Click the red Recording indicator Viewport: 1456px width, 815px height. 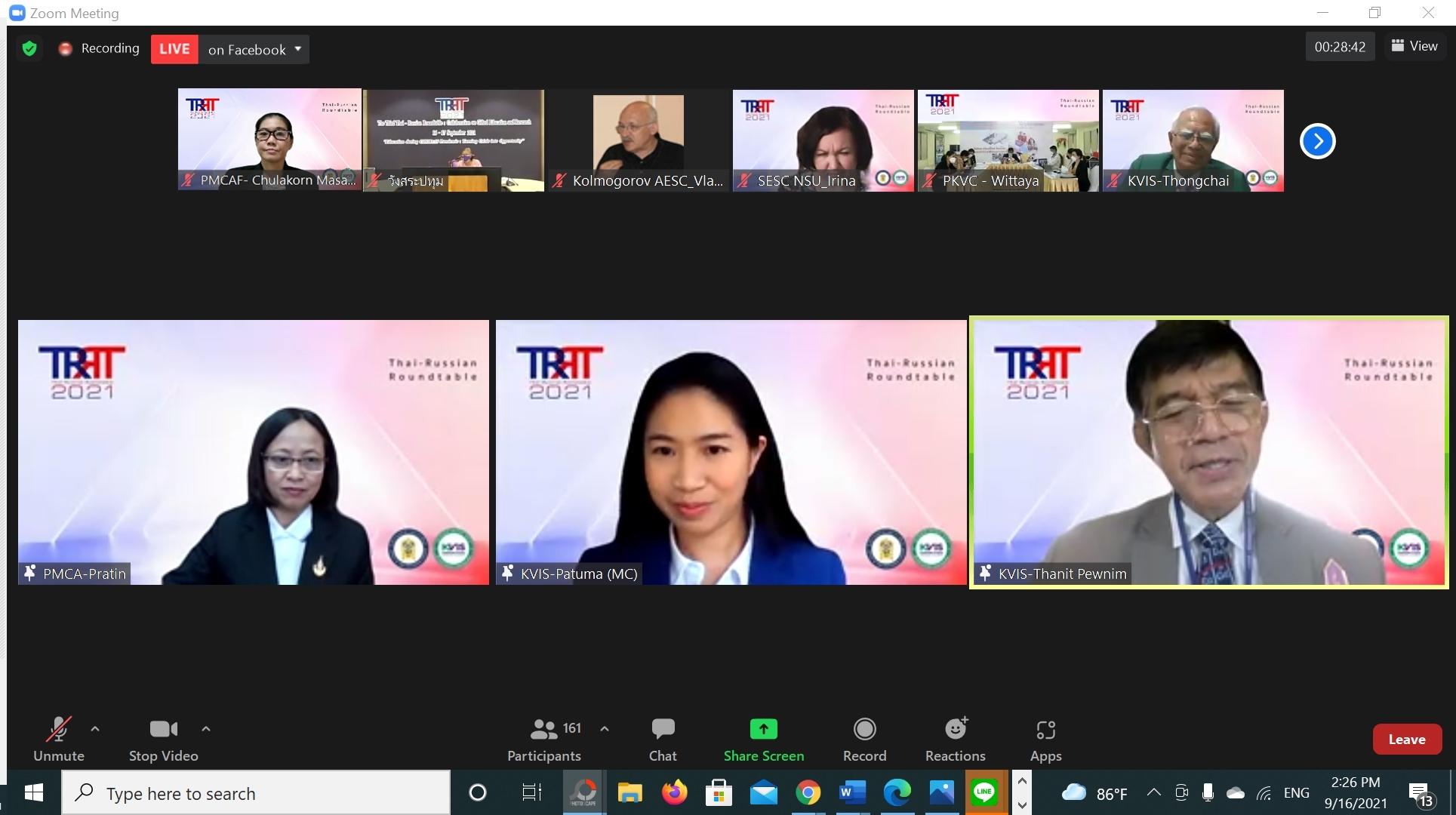pyautogui.click(x=100, y=48)
